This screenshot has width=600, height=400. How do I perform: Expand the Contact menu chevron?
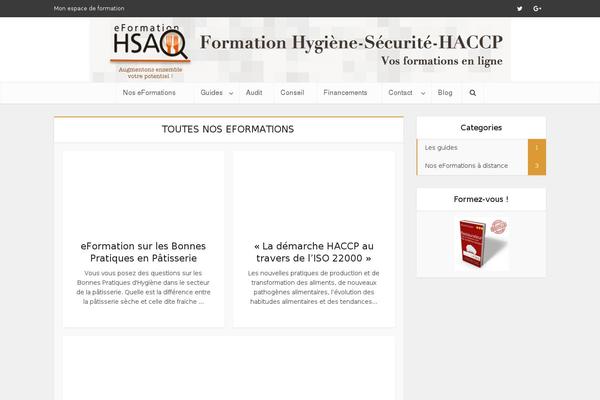pyautogui.click(x=423, y=93)
